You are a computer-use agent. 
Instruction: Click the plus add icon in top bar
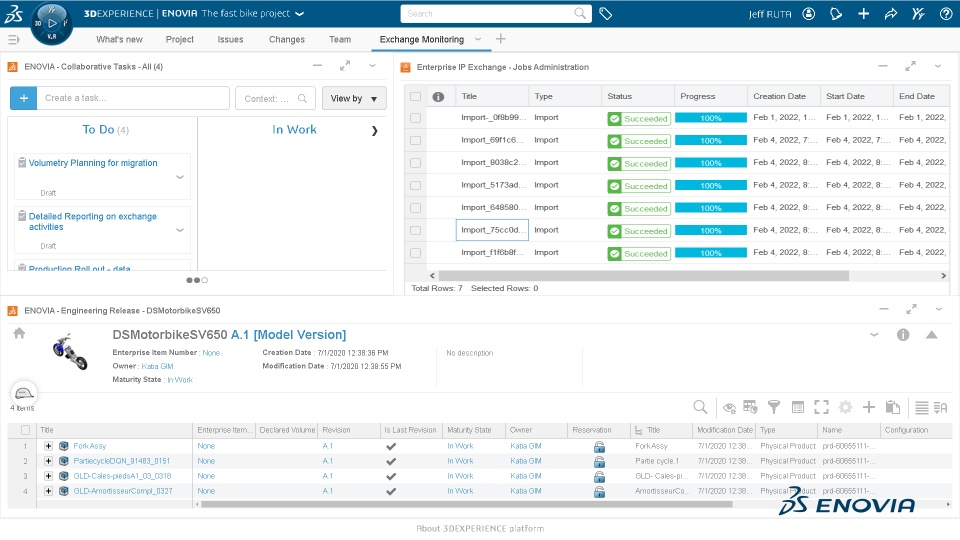point(863,13)
